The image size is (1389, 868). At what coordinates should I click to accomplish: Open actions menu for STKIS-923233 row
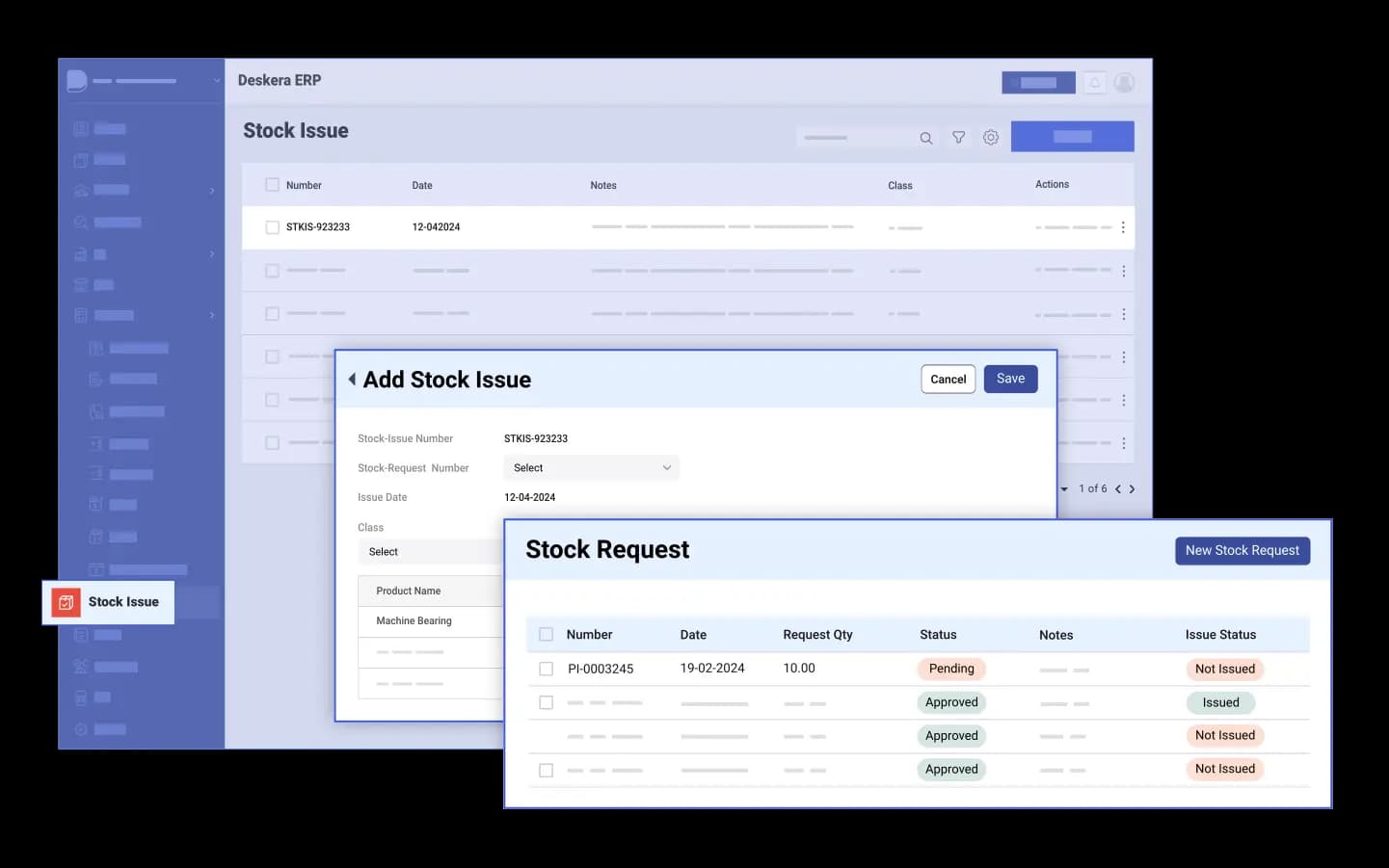point(1123,227)
